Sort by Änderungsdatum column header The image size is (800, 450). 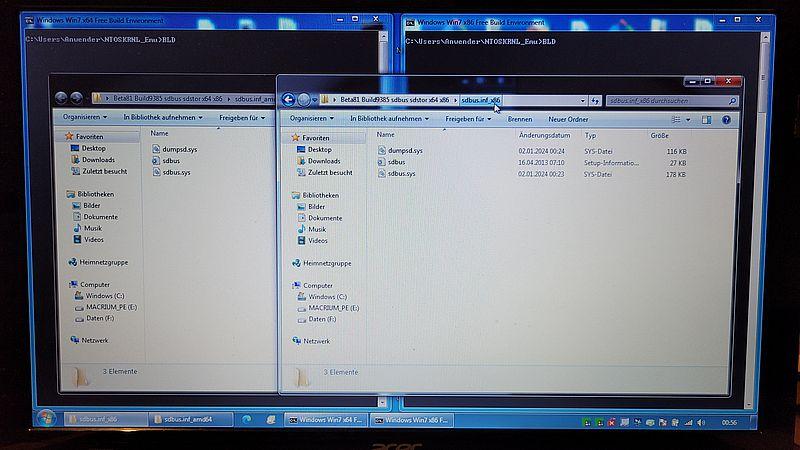544,135
